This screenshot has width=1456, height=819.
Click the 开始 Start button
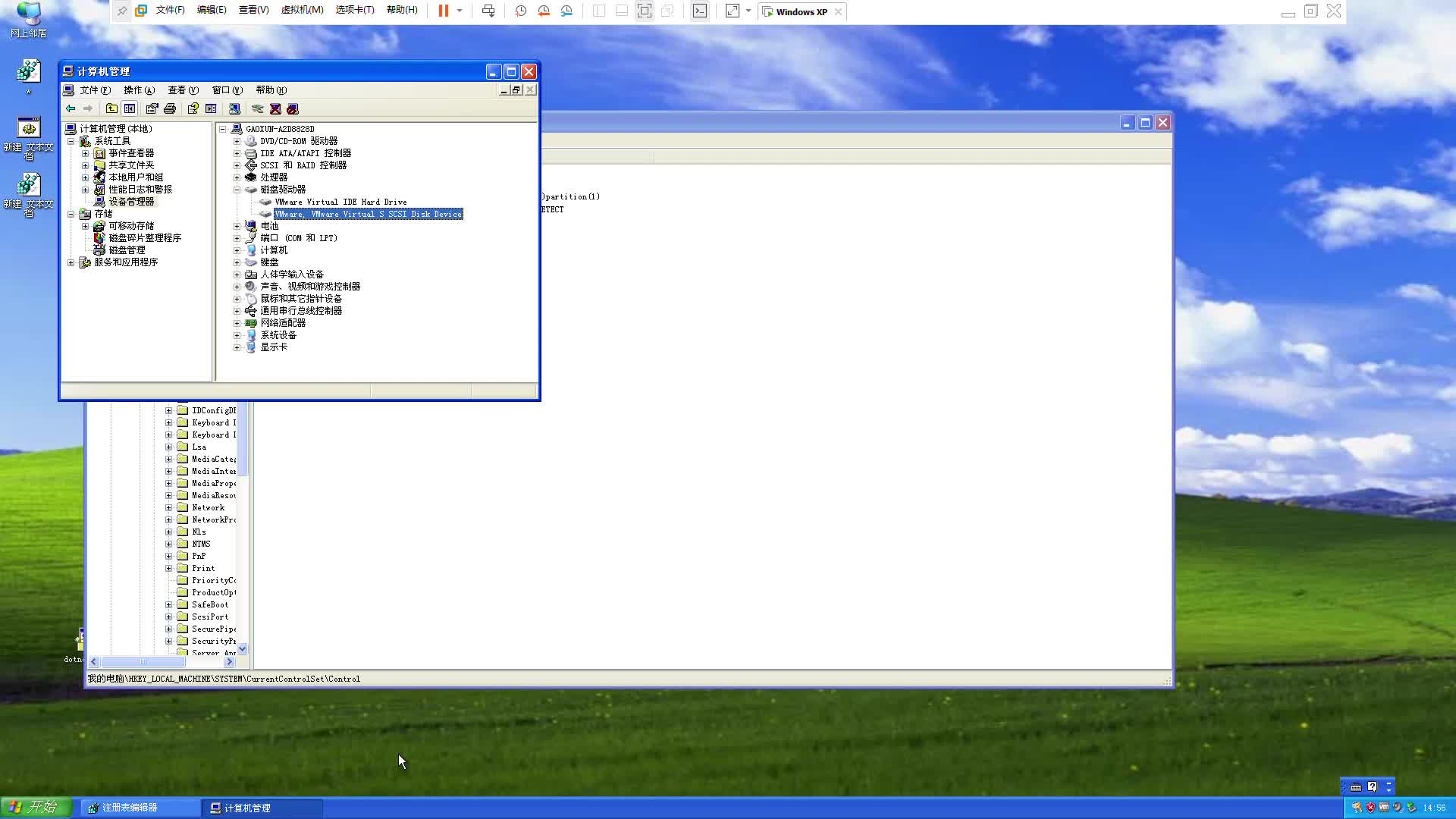pos(36,808)
